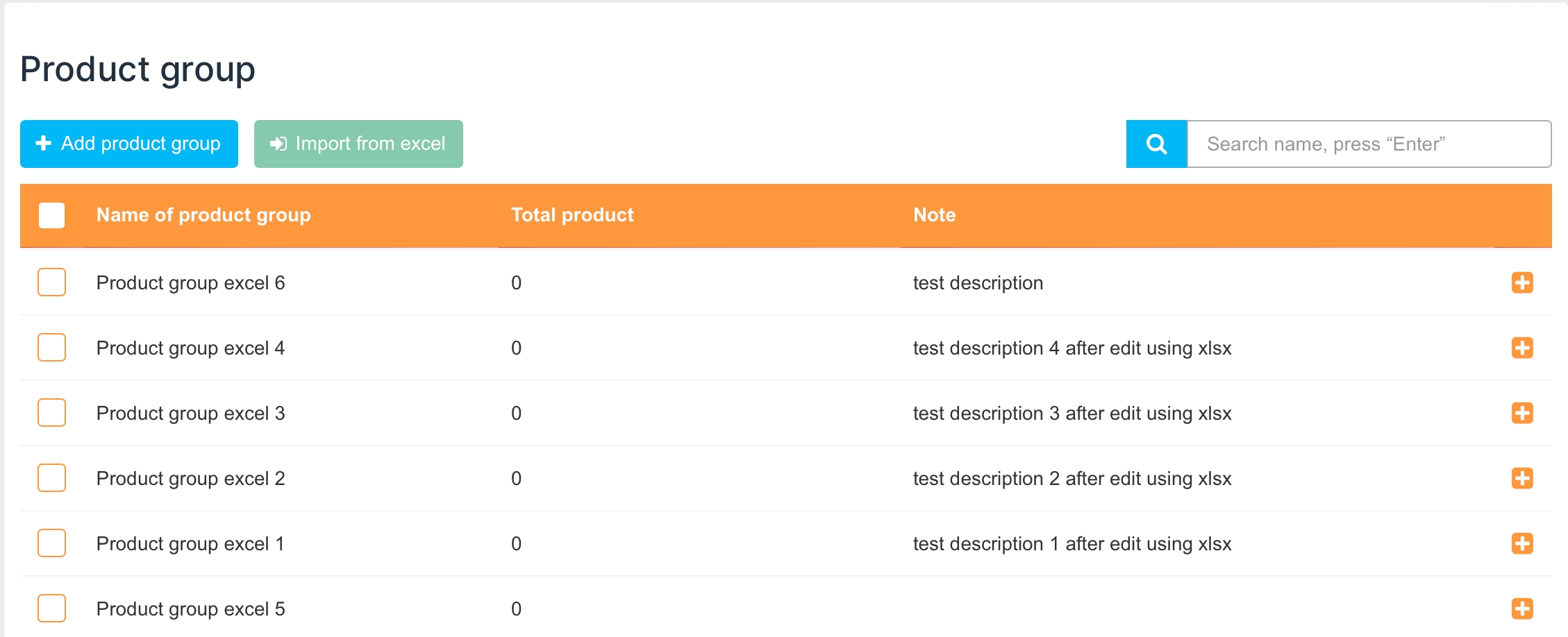Check the Product group excel 5 row

tap(52, 609)
